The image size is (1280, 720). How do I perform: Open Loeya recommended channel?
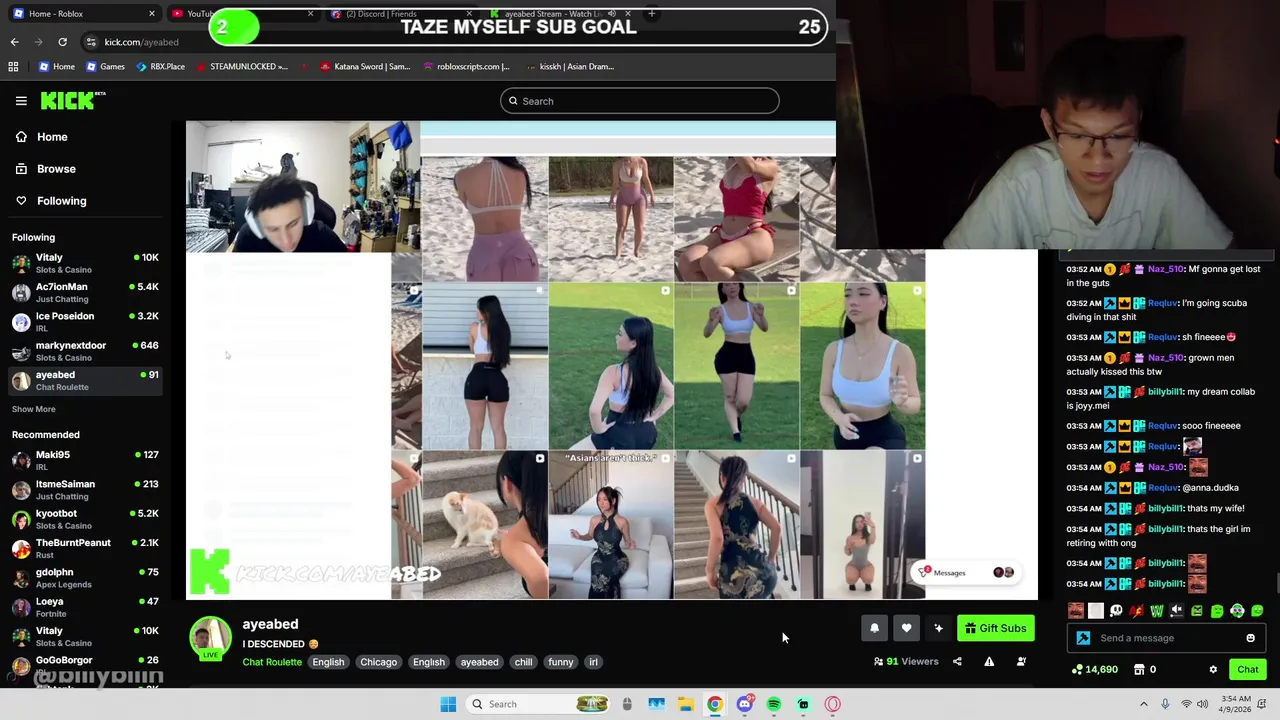tap(85, 607)
